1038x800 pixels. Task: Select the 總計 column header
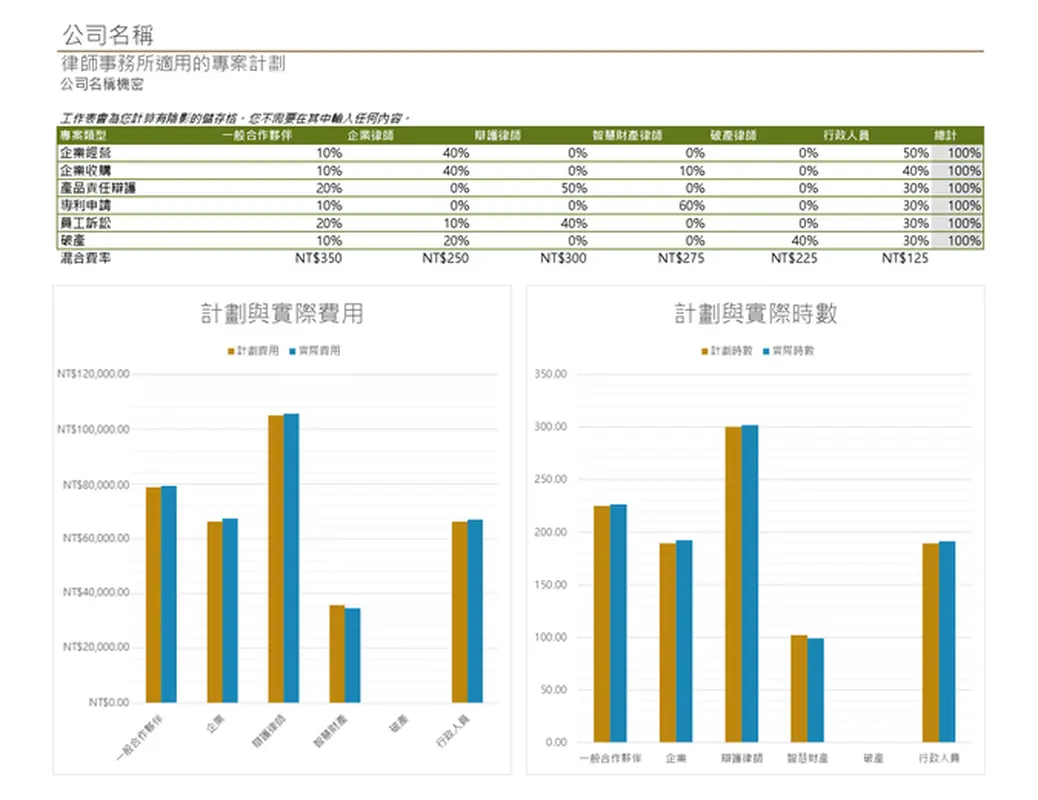944,135
